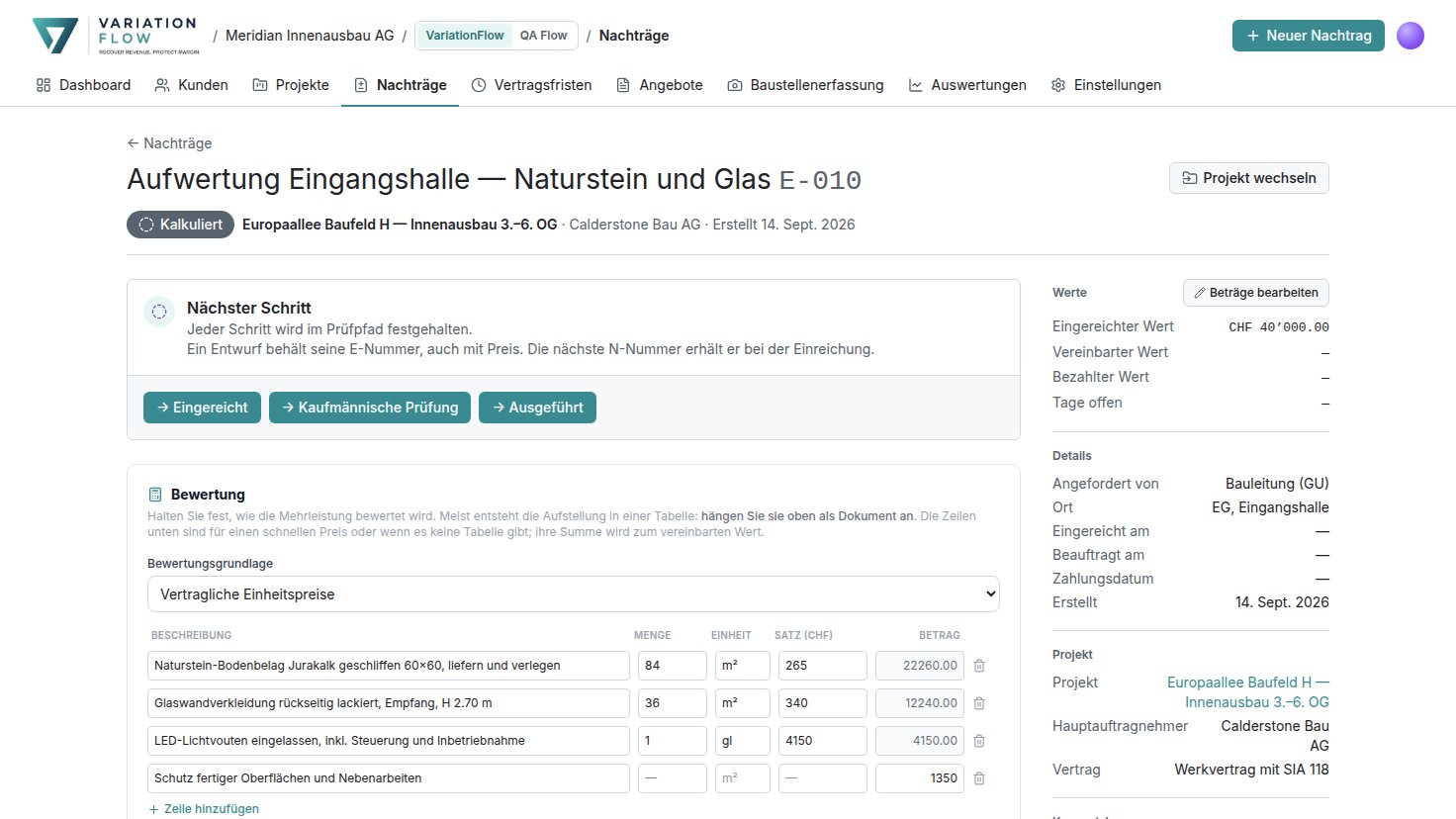The height and width of the screenshot is (819, 1456).
Task: Go to the Kunden tab
Action: point(192,85)
